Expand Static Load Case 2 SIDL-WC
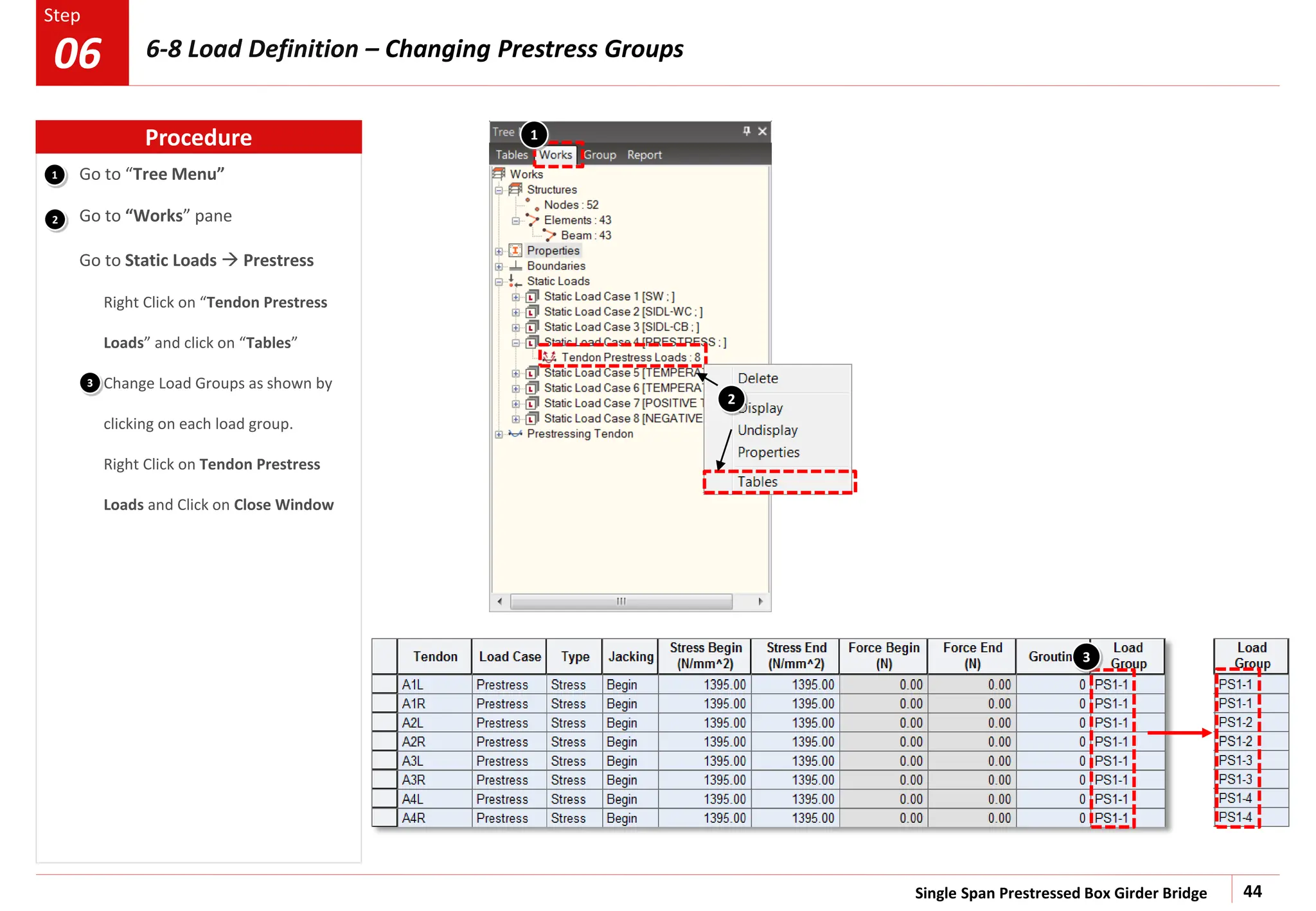The image size is (1316, 911). 515,312
